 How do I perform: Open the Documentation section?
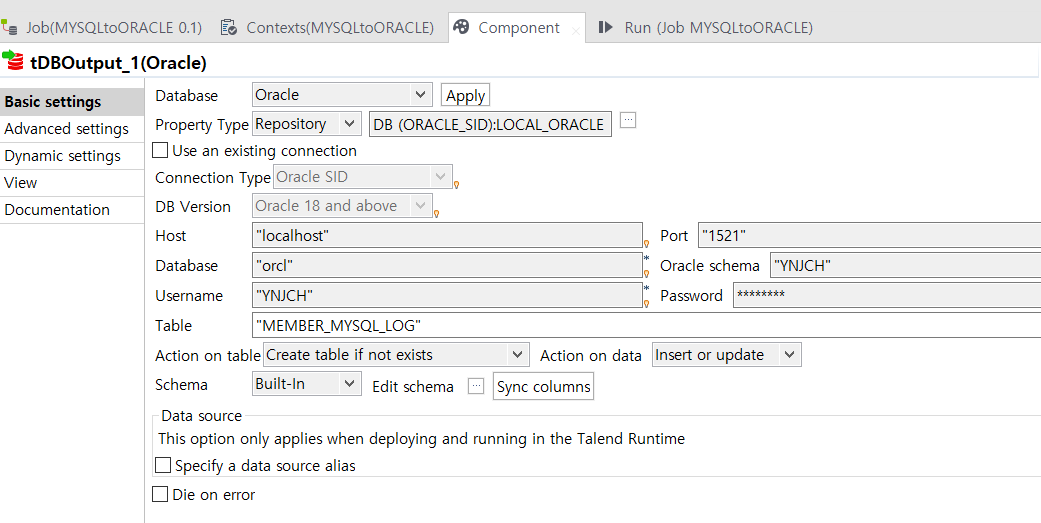(x=72, y=210)
